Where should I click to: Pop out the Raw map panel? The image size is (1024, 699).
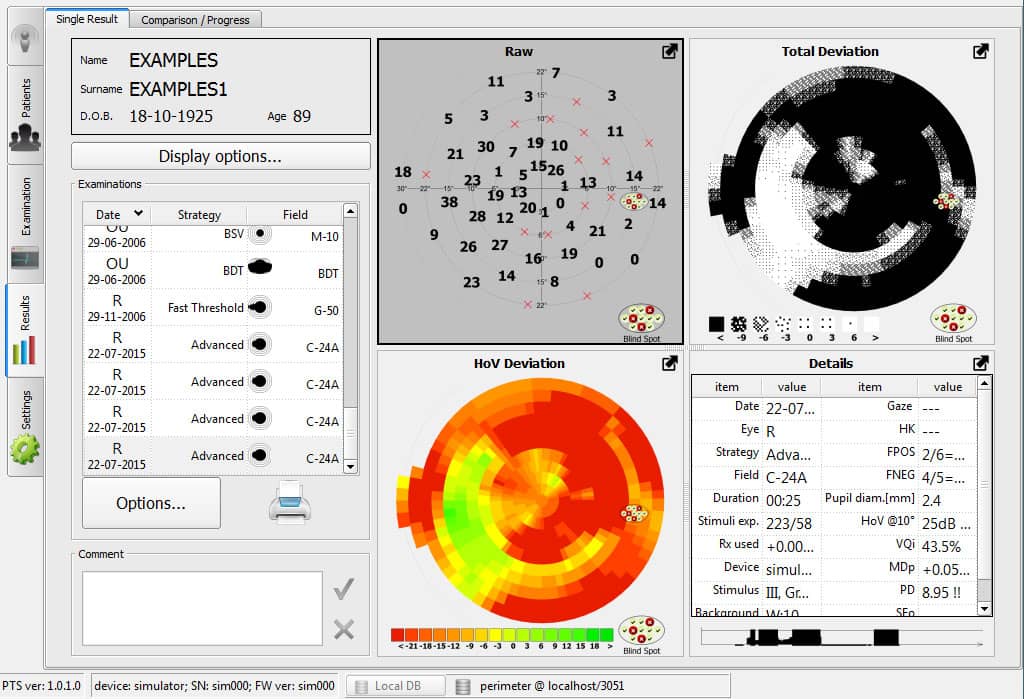tap(670, 51)
